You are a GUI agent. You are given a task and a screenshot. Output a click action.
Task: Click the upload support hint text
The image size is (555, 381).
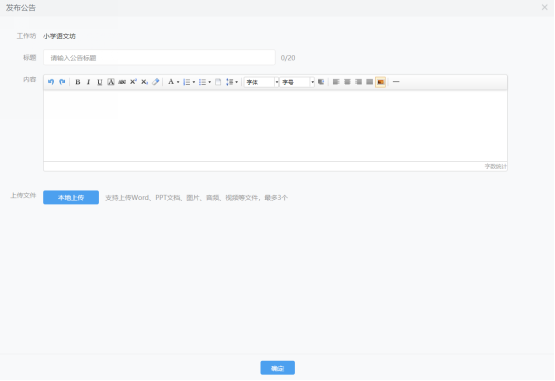coord(196,198)
